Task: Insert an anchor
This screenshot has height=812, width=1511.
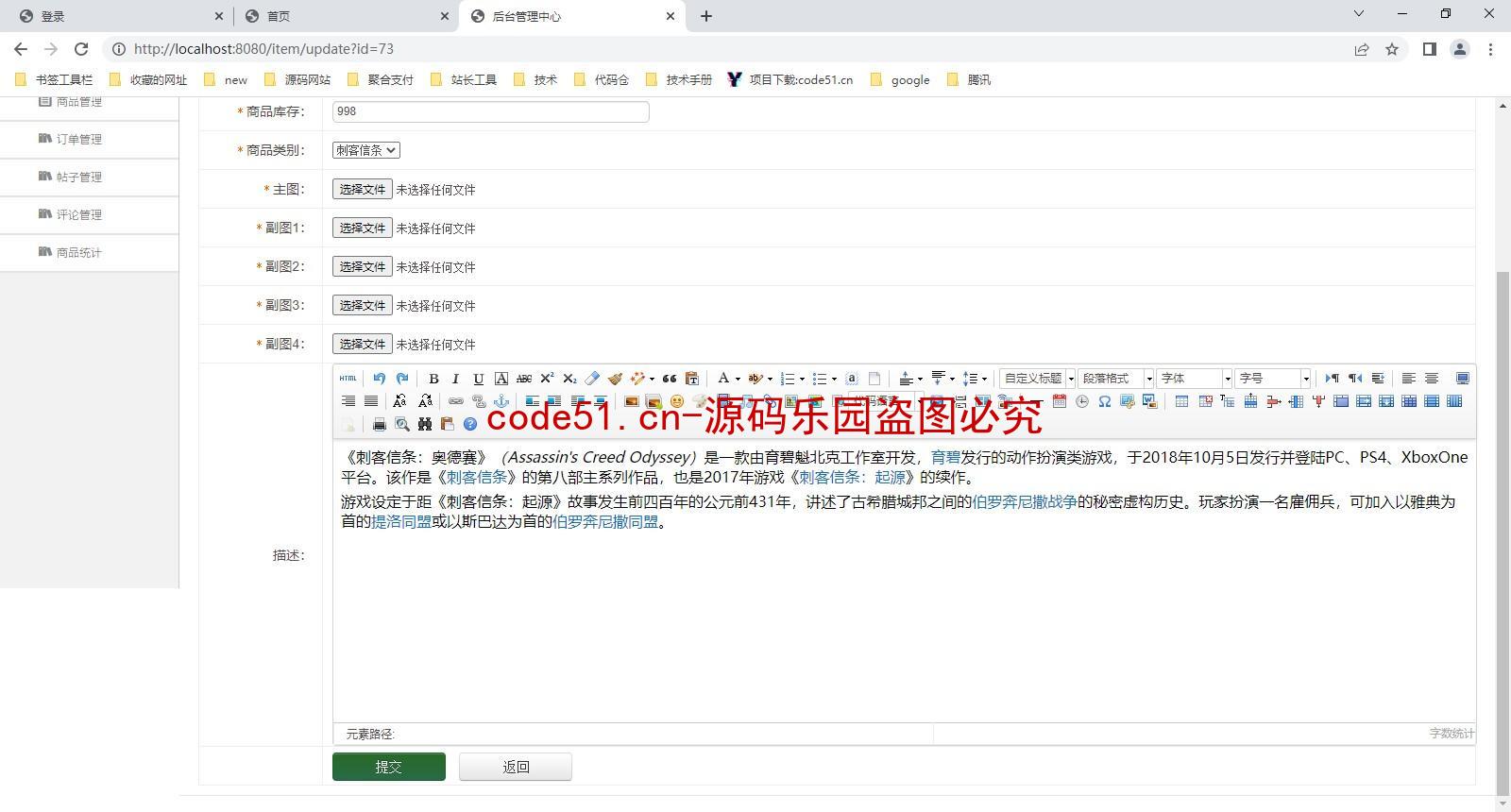Action: pos(501,401)
